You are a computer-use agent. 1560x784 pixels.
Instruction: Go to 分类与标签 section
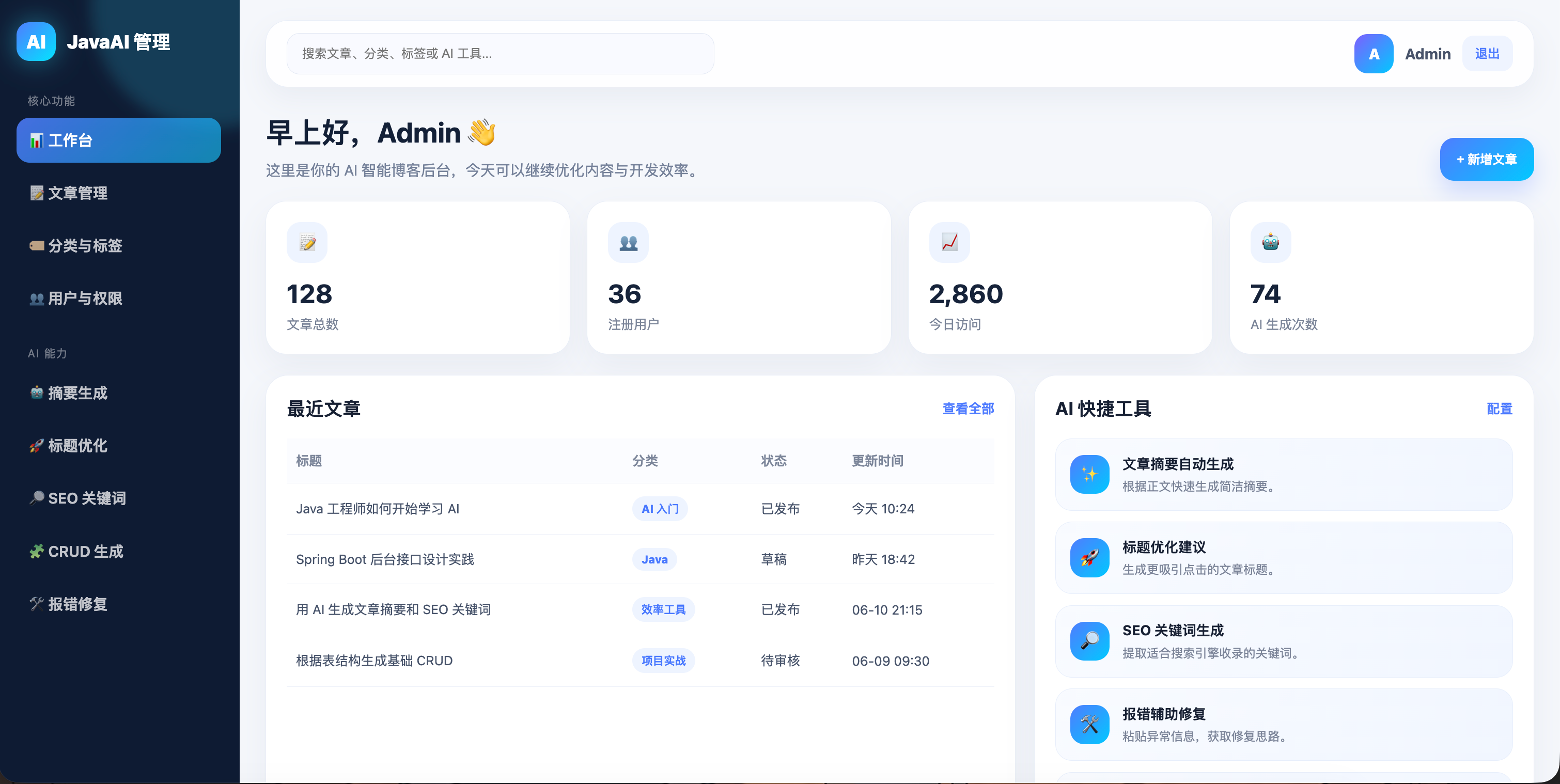coord(119,246)
